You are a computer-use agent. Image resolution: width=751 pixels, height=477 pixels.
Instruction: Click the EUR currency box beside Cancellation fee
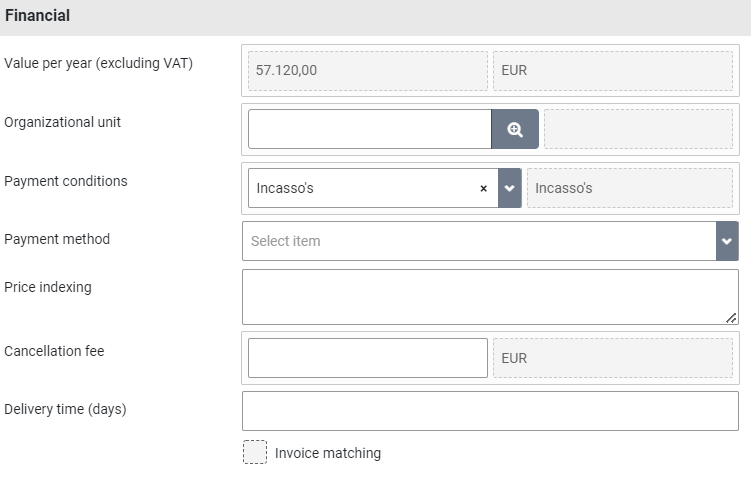pos(612,358)
